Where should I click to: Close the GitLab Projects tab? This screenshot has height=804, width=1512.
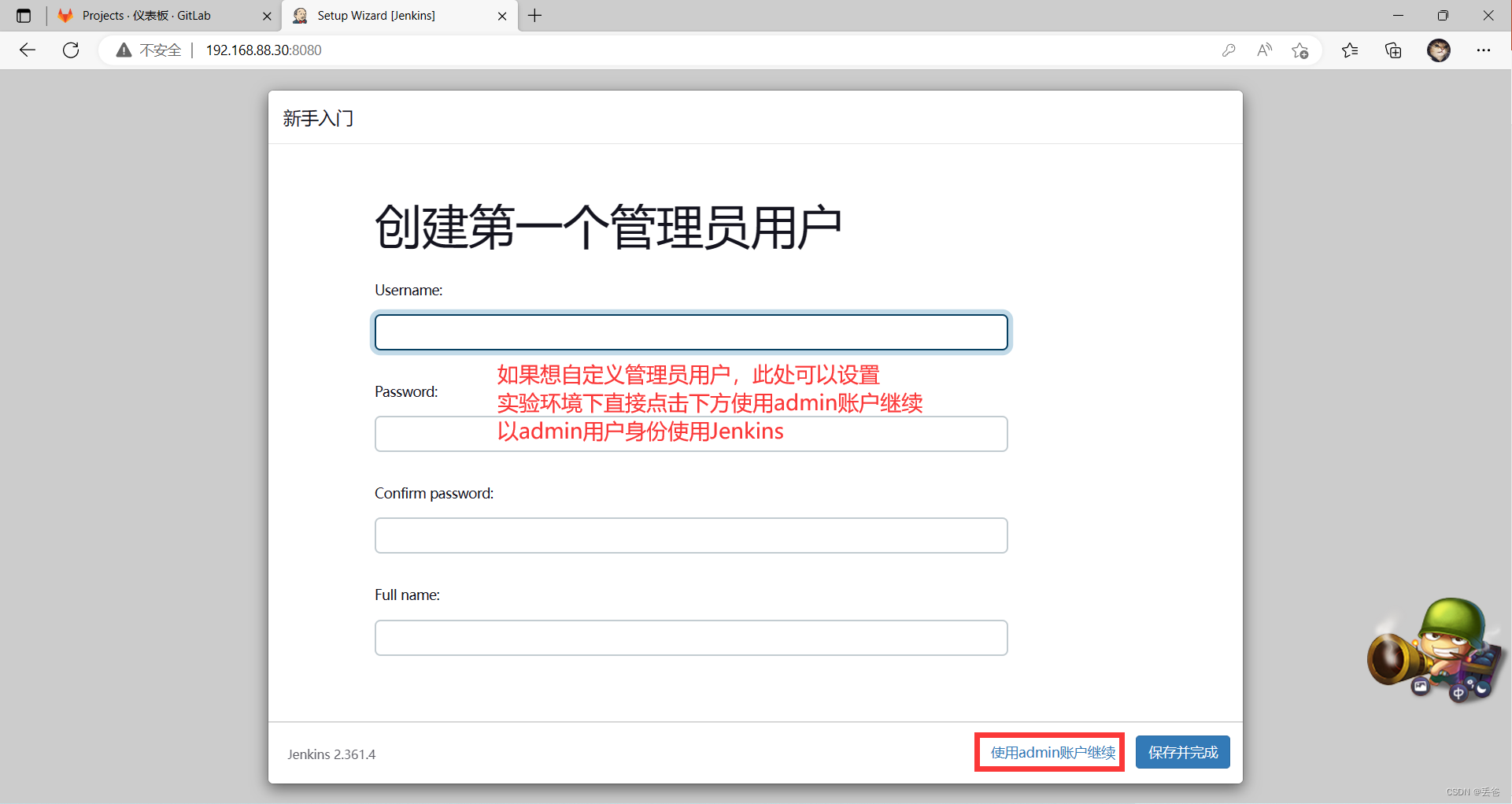pos(267,16)
